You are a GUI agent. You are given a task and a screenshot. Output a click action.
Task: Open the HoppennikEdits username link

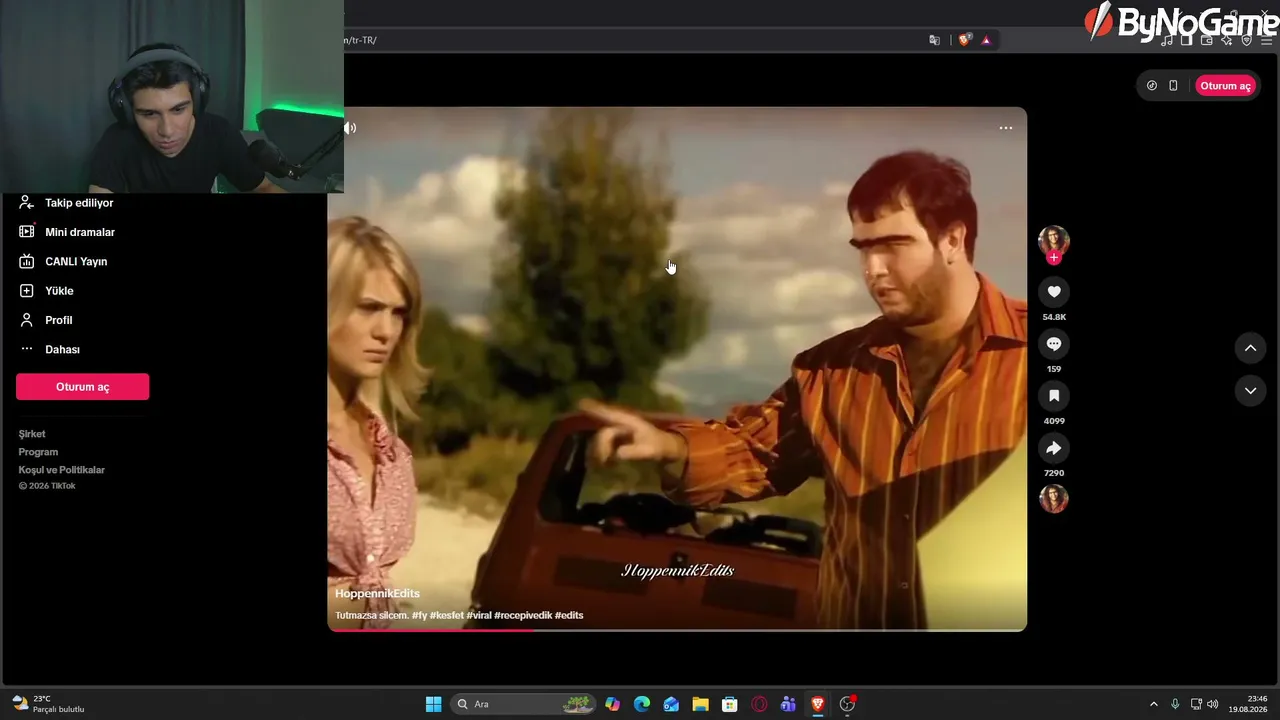(x=377, y=594)
